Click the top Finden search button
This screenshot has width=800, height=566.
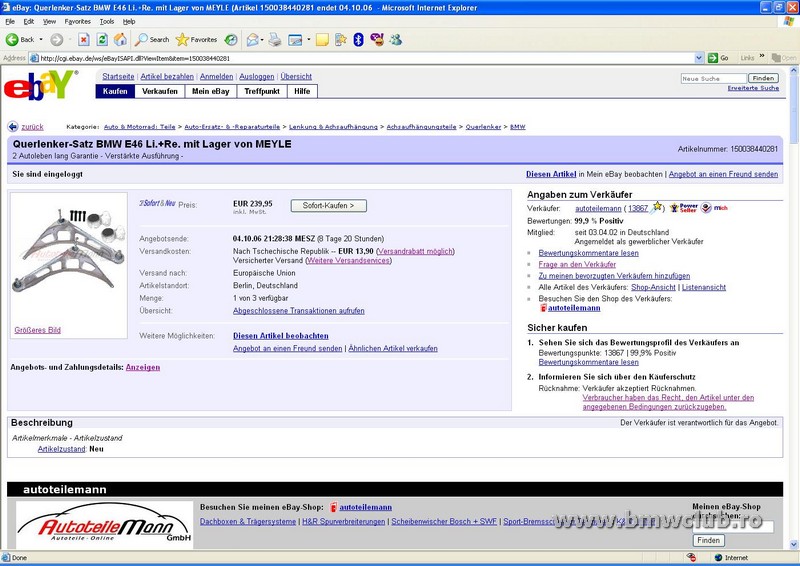(763, 78)
